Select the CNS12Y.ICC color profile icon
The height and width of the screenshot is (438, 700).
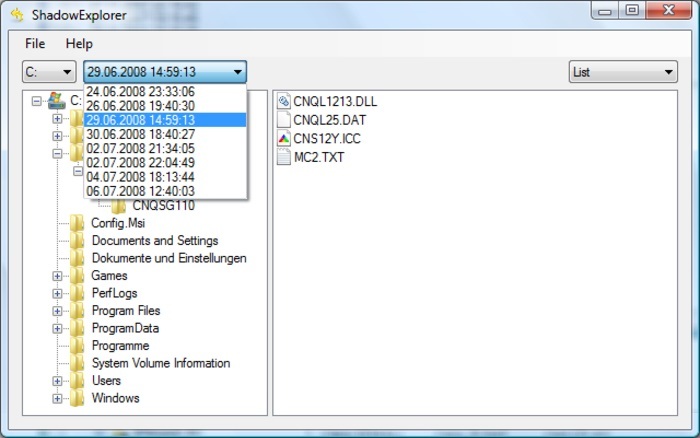(284, 138)
